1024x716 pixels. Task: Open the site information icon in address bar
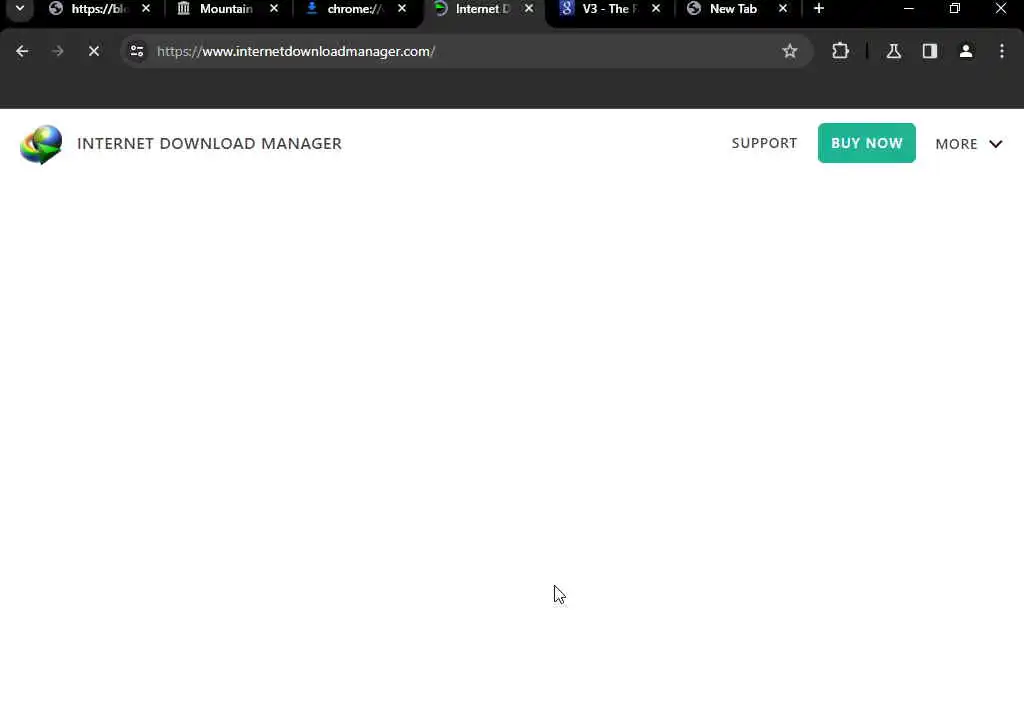click(136, 51)
